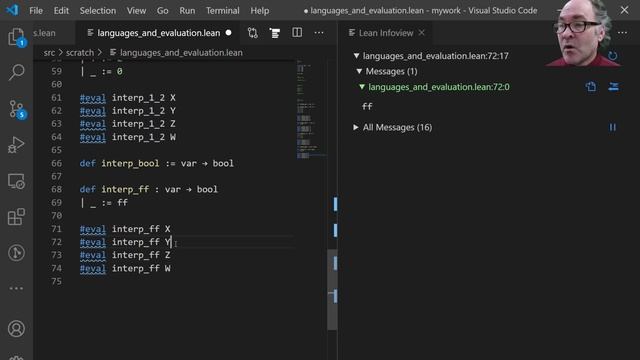Expand the All Messages (16) section

(356, 127)
